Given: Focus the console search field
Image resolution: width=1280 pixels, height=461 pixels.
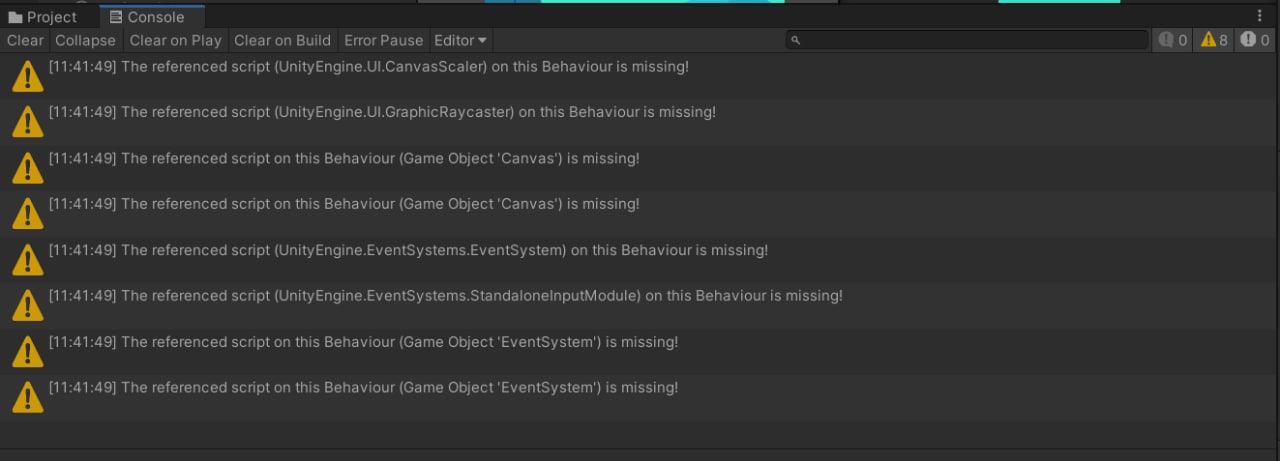Looking at the screenshot, I should [967, 41].
